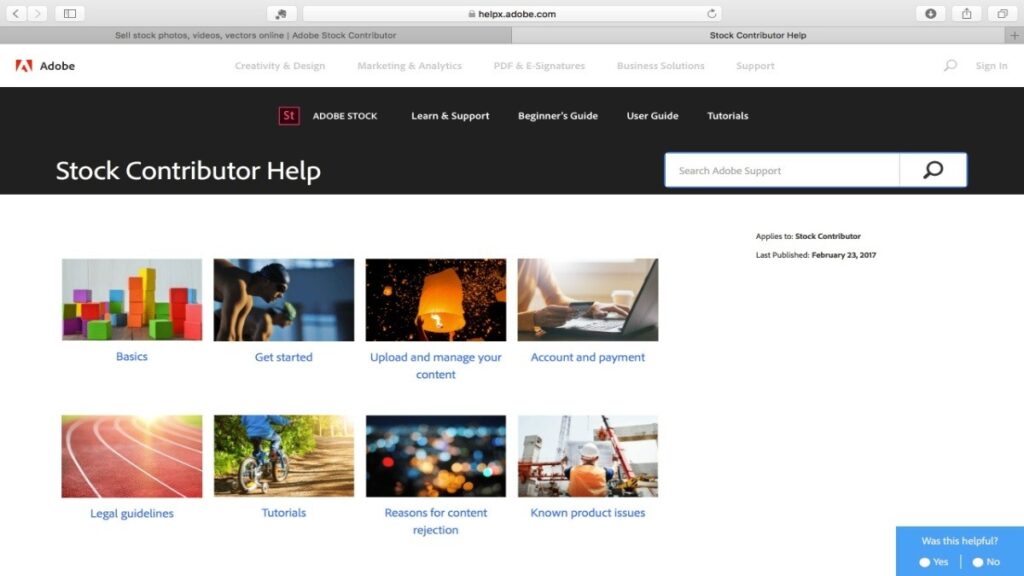Click Safari share icon
The image size is (1024, 576).
[x=967, y=14]
